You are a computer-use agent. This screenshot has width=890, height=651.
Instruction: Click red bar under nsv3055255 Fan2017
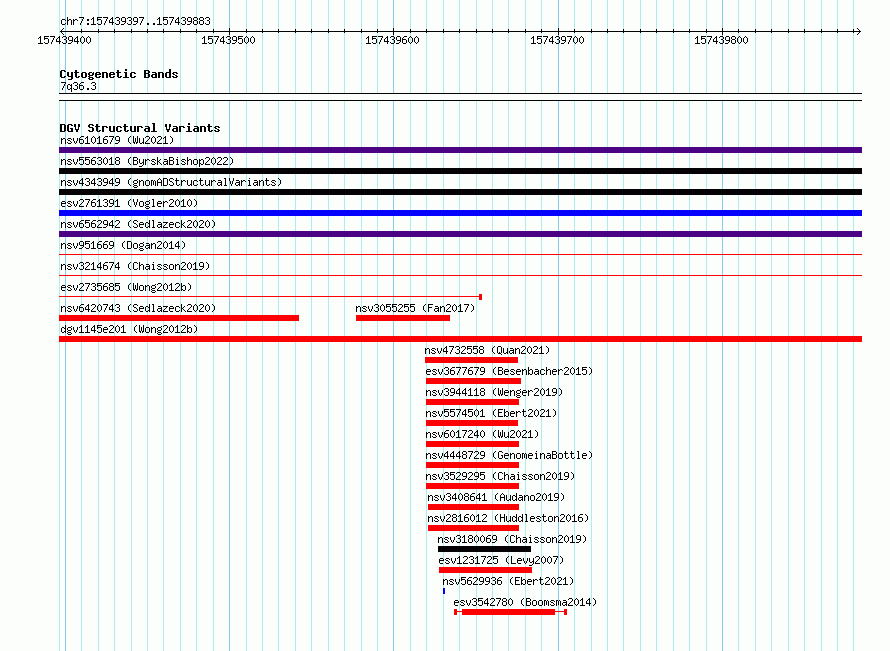click(403, 318)
